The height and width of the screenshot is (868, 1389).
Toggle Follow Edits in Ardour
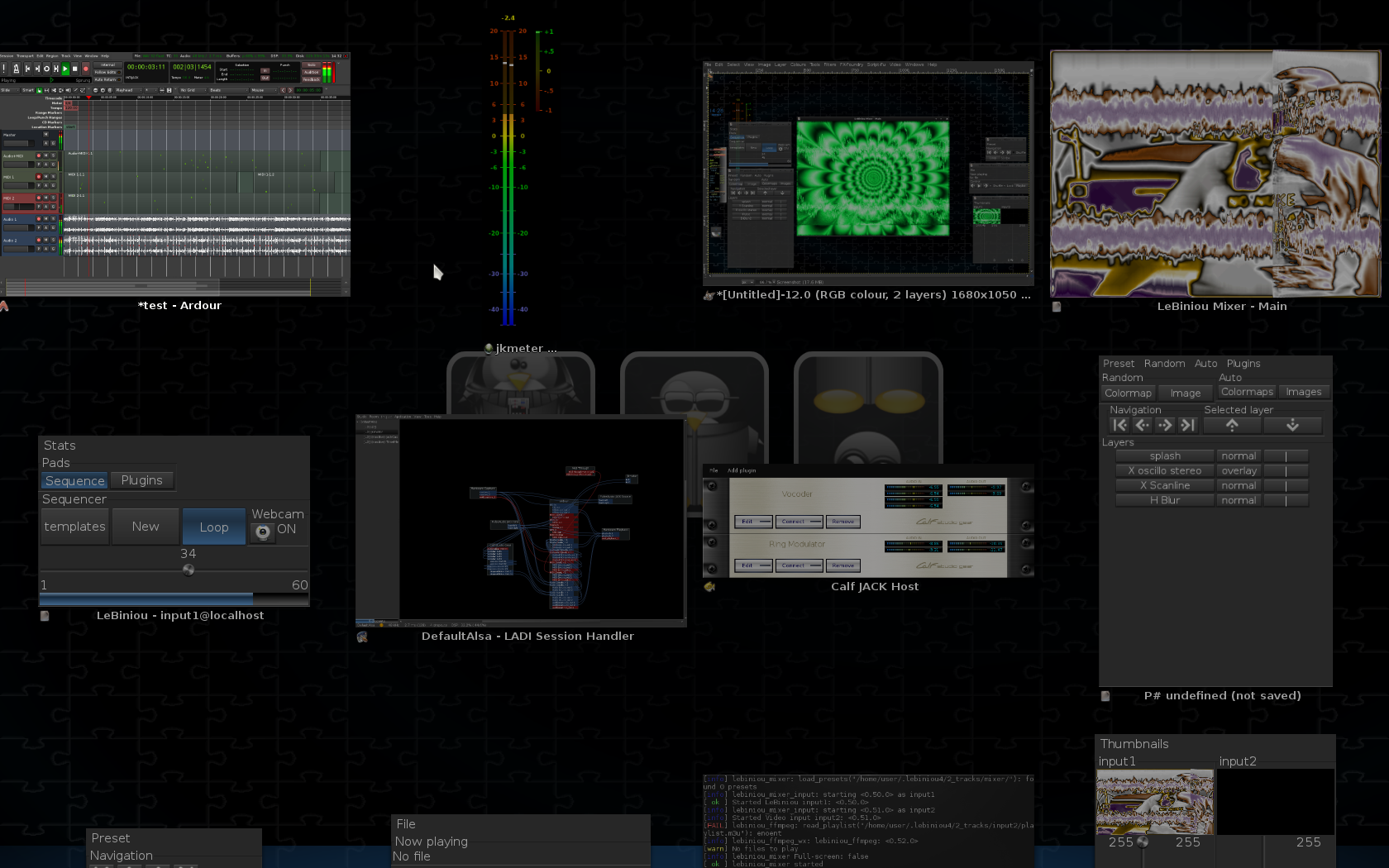click(x=107, y=72)
